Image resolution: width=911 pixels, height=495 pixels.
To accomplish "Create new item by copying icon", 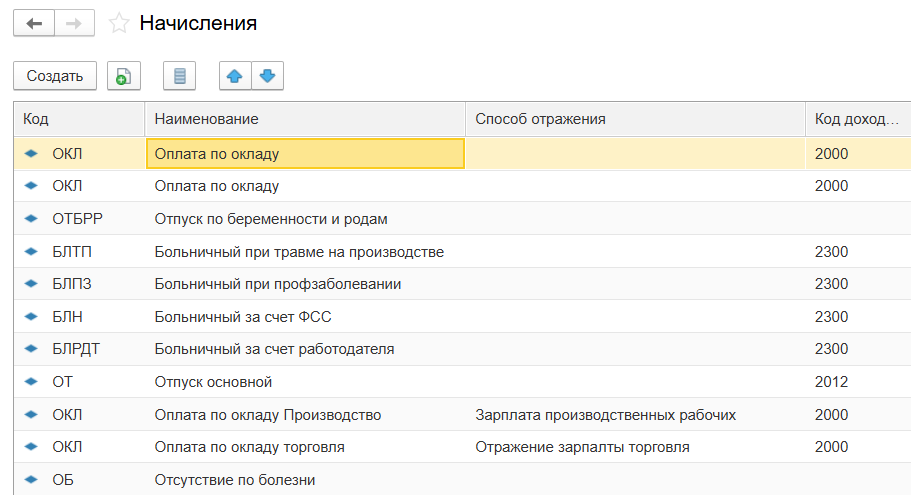I will click(124, 76).
